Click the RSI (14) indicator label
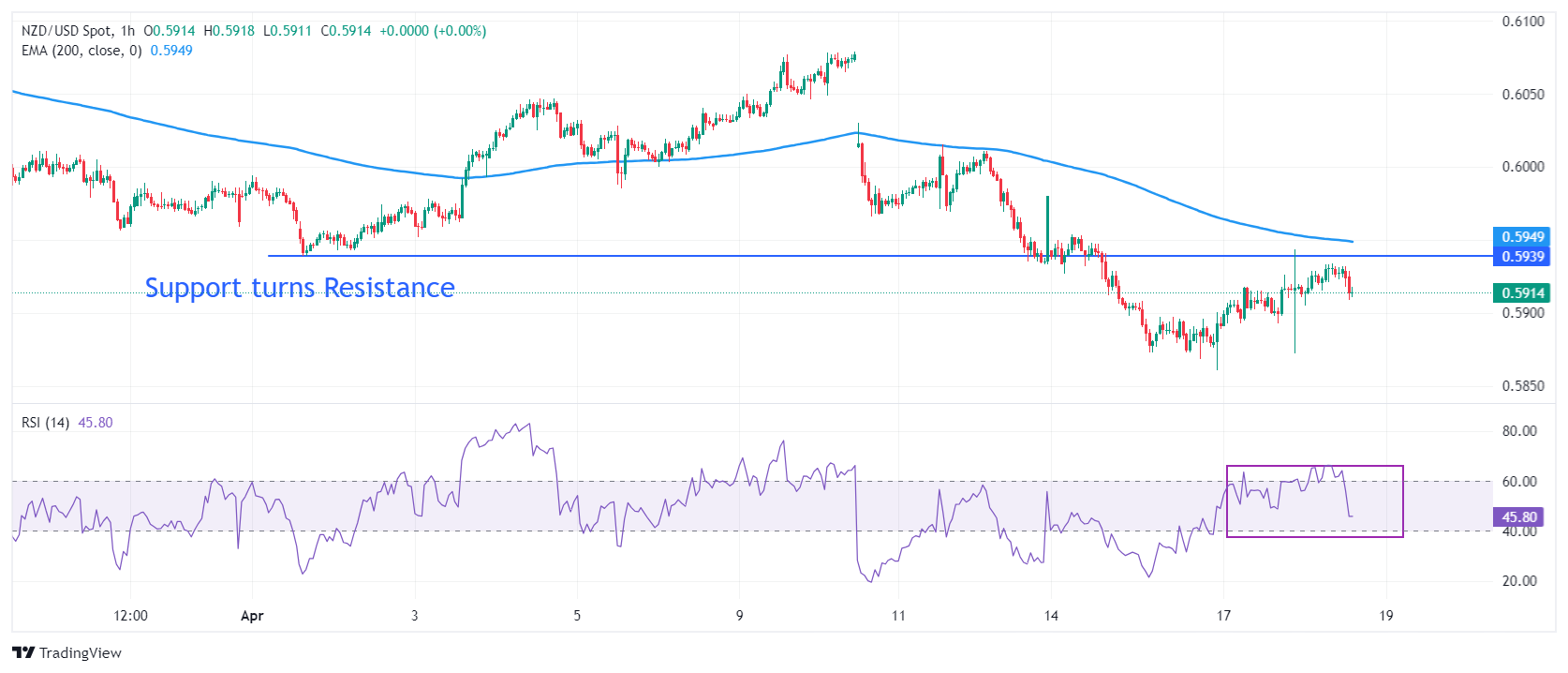 click(45, 423)
